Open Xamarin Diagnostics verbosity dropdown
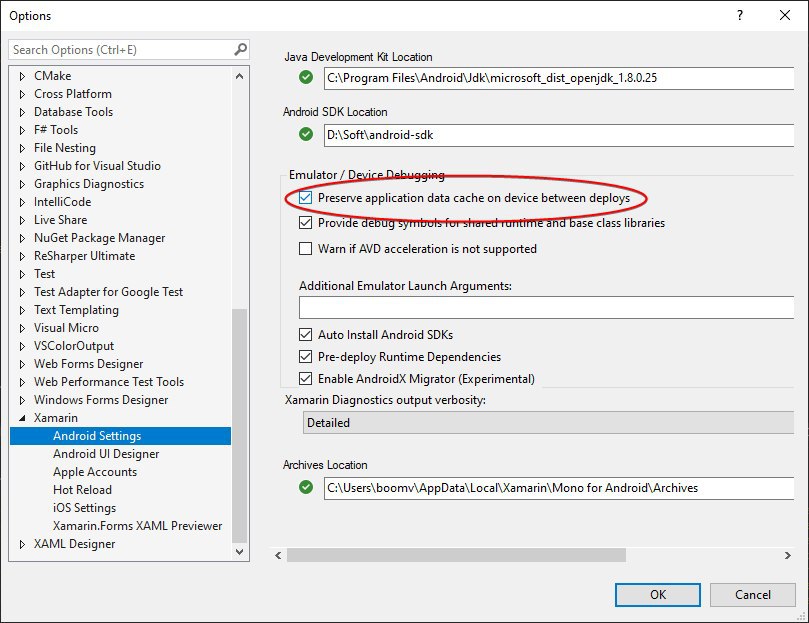 (x=548, y=423)
